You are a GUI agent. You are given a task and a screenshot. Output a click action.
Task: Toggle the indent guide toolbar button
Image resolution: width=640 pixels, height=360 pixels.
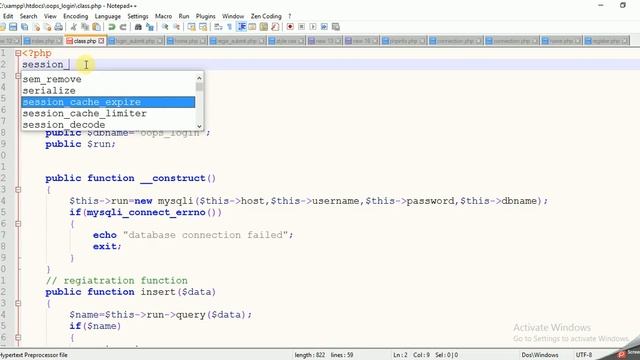click(x=242, y=27)
